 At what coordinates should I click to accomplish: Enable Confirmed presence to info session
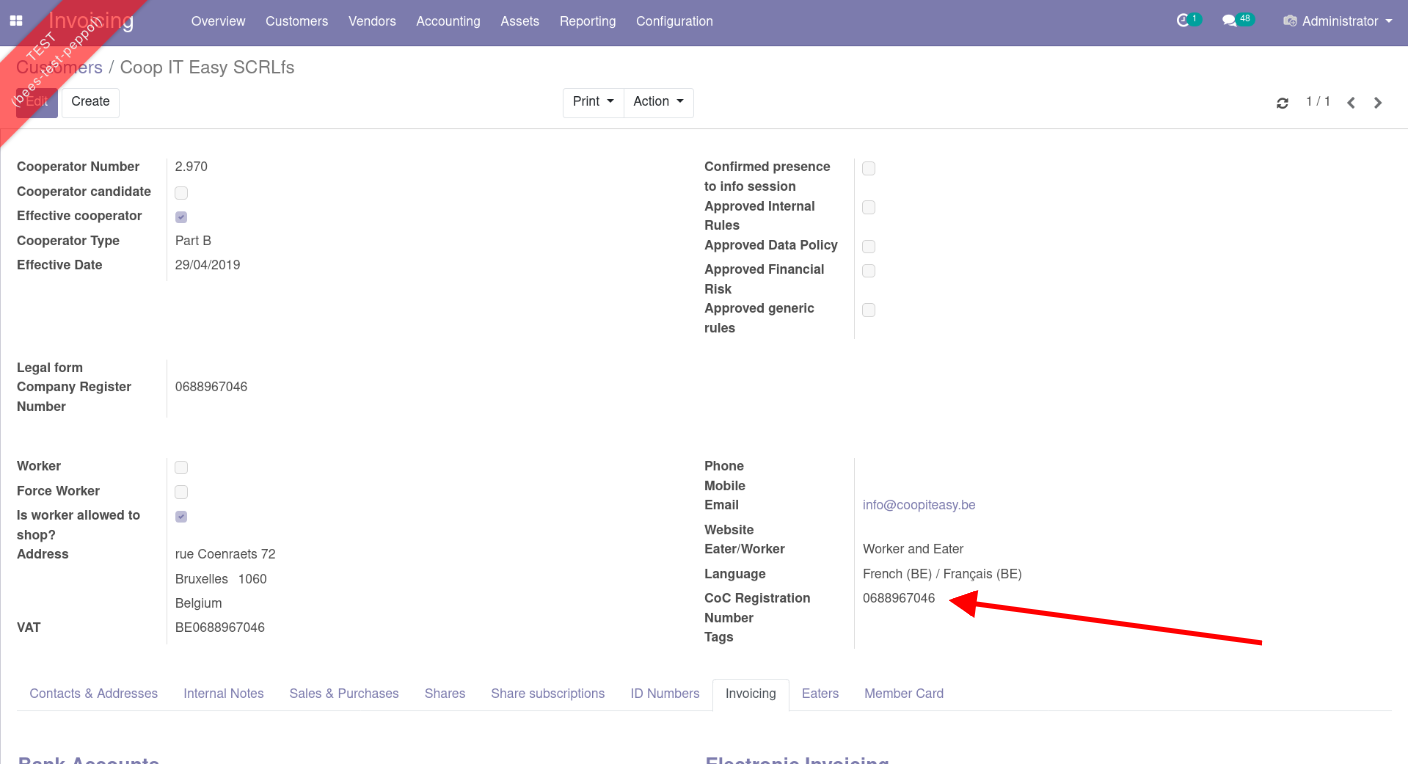869,168
